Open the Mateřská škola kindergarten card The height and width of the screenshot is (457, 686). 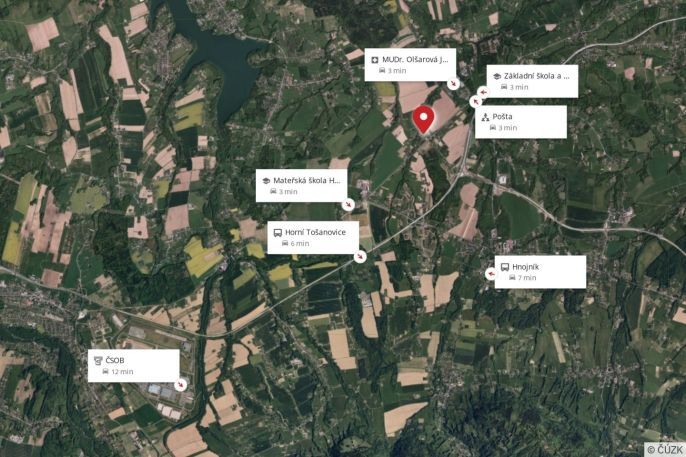(301, 185)
